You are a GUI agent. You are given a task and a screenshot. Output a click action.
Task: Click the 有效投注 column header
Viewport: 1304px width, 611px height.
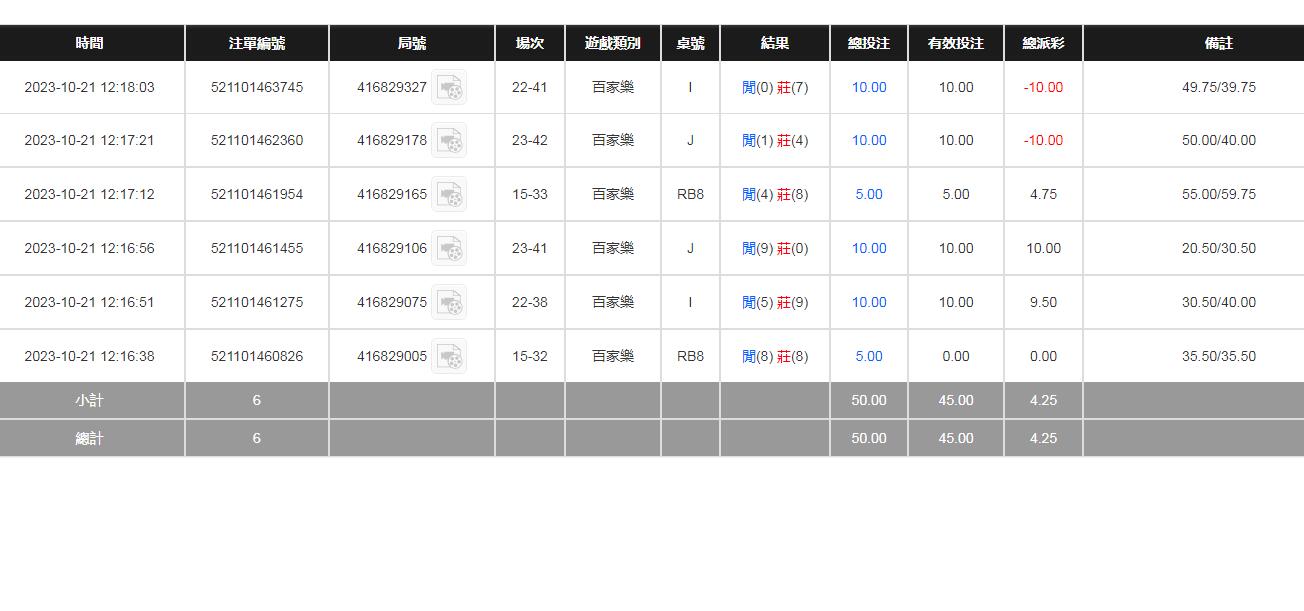pyautogui.click(x=956, y=44)
